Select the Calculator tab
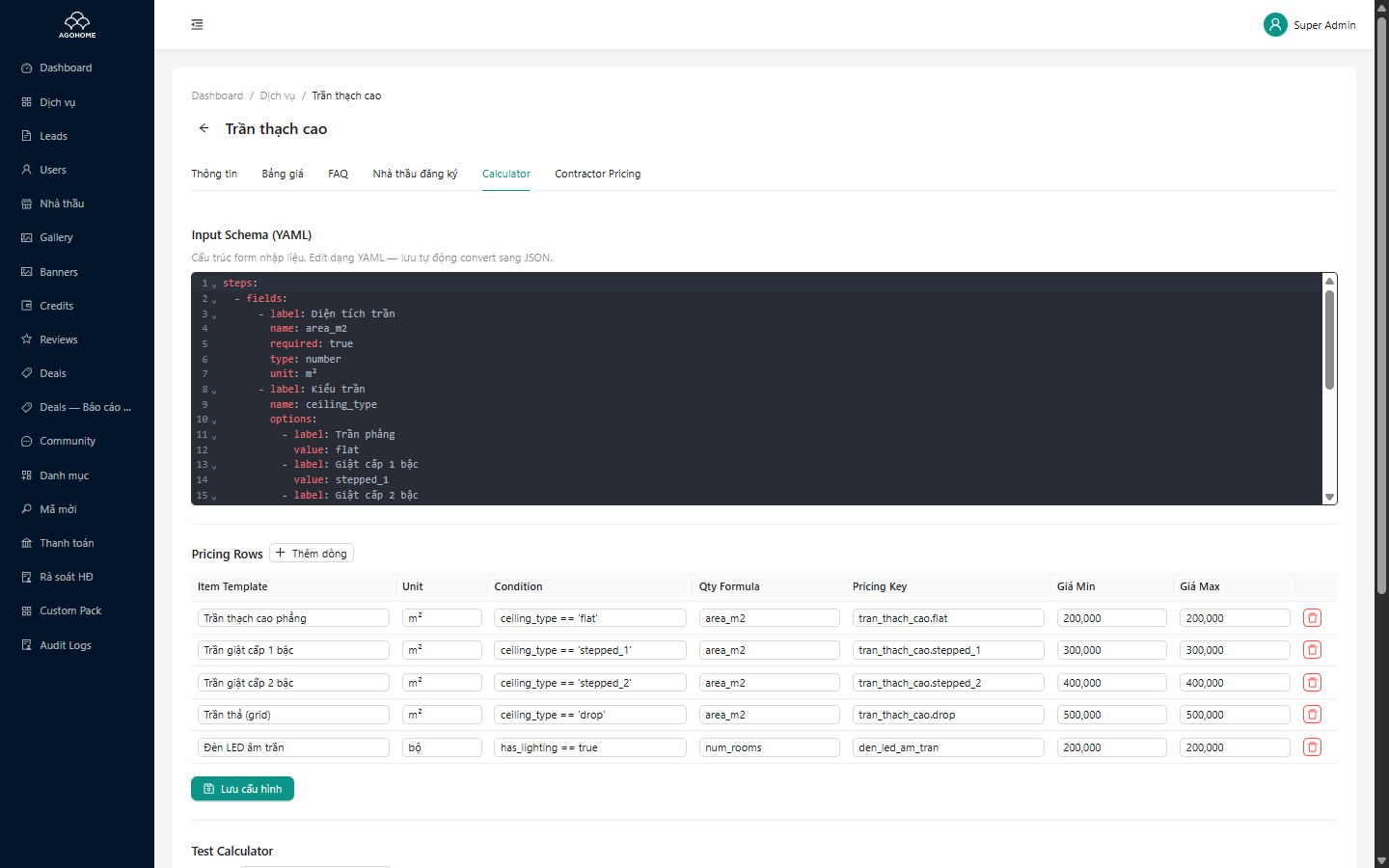The height and width of the screenshot is (868, 1389). click(506, 174)
